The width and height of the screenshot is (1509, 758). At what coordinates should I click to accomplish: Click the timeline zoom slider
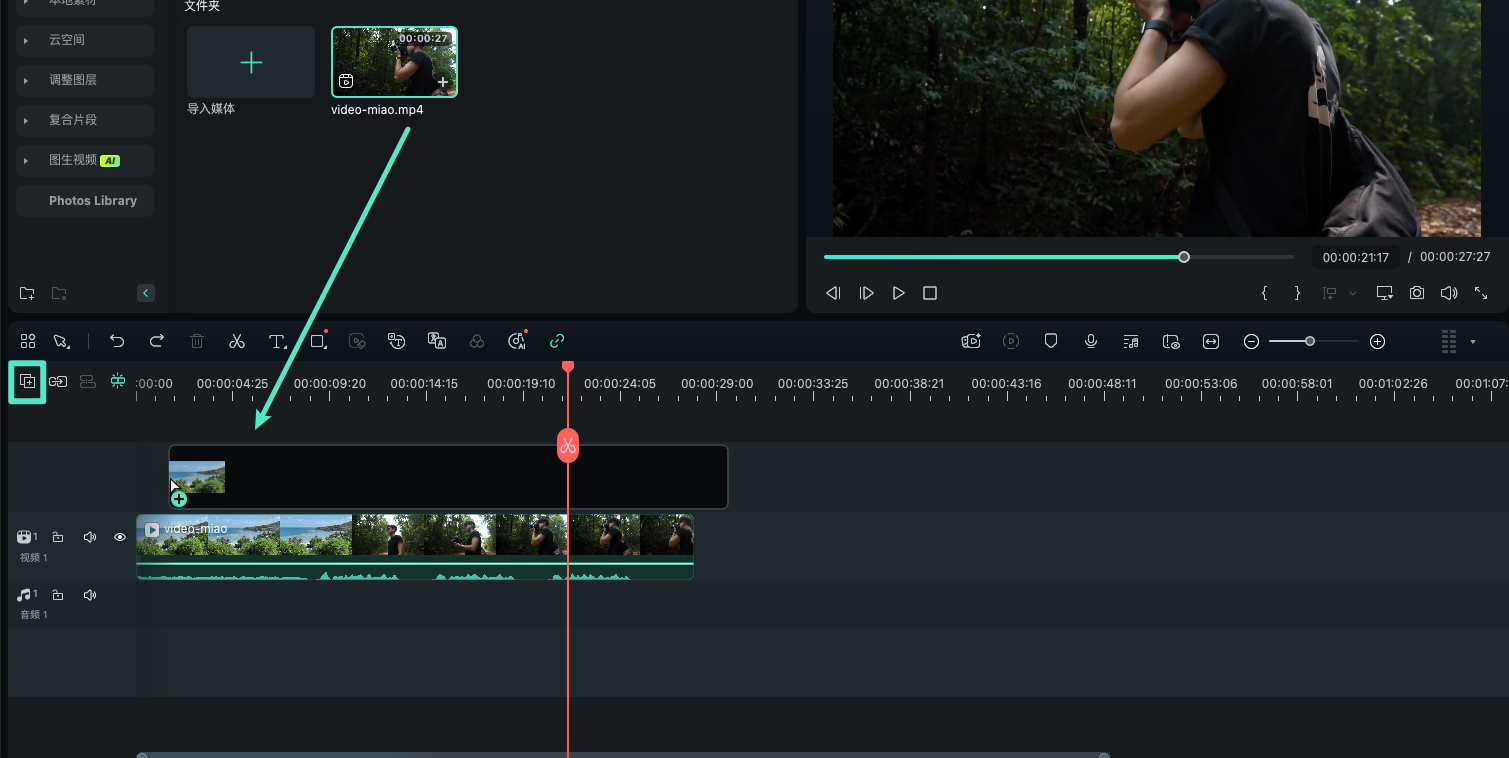1310,341
